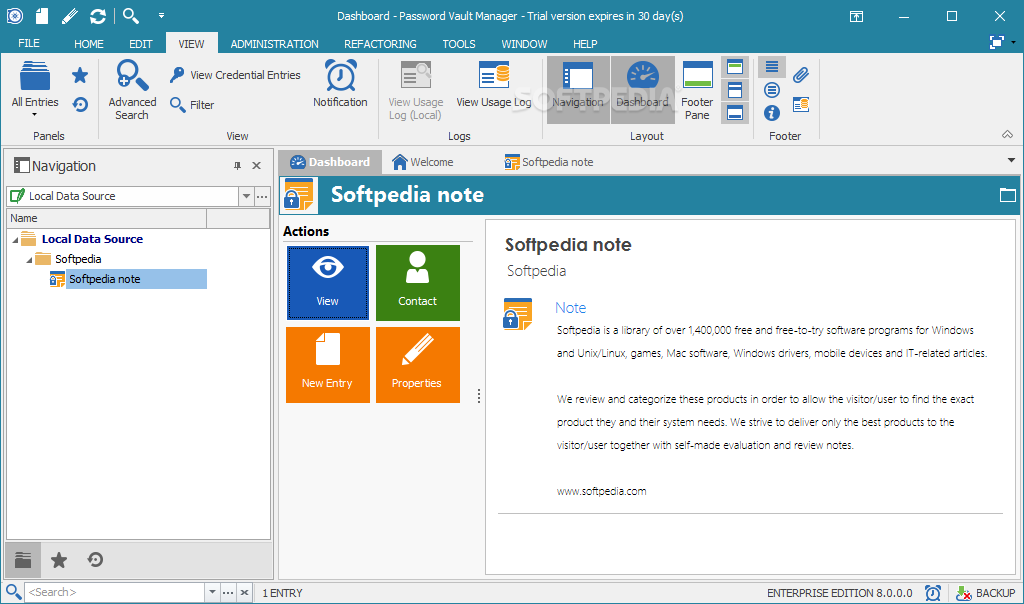Image resolution: width=1024 pixels, height=604 pixels.
Task: Toggle the Footer Pane layout button
Action: 697,90
